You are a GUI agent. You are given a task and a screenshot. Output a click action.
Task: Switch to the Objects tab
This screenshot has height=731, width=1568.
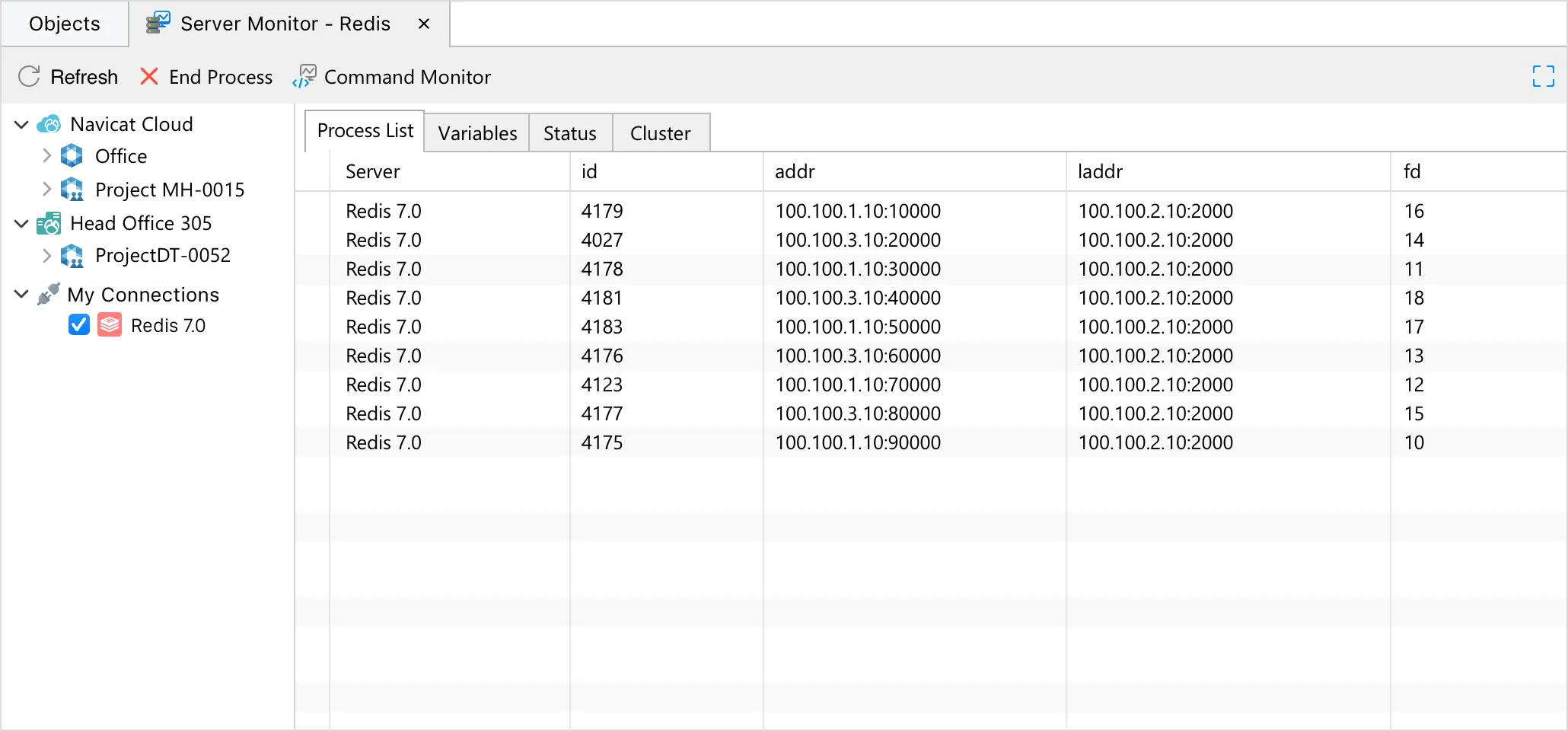pyautogui.click(x=65, y=24)
